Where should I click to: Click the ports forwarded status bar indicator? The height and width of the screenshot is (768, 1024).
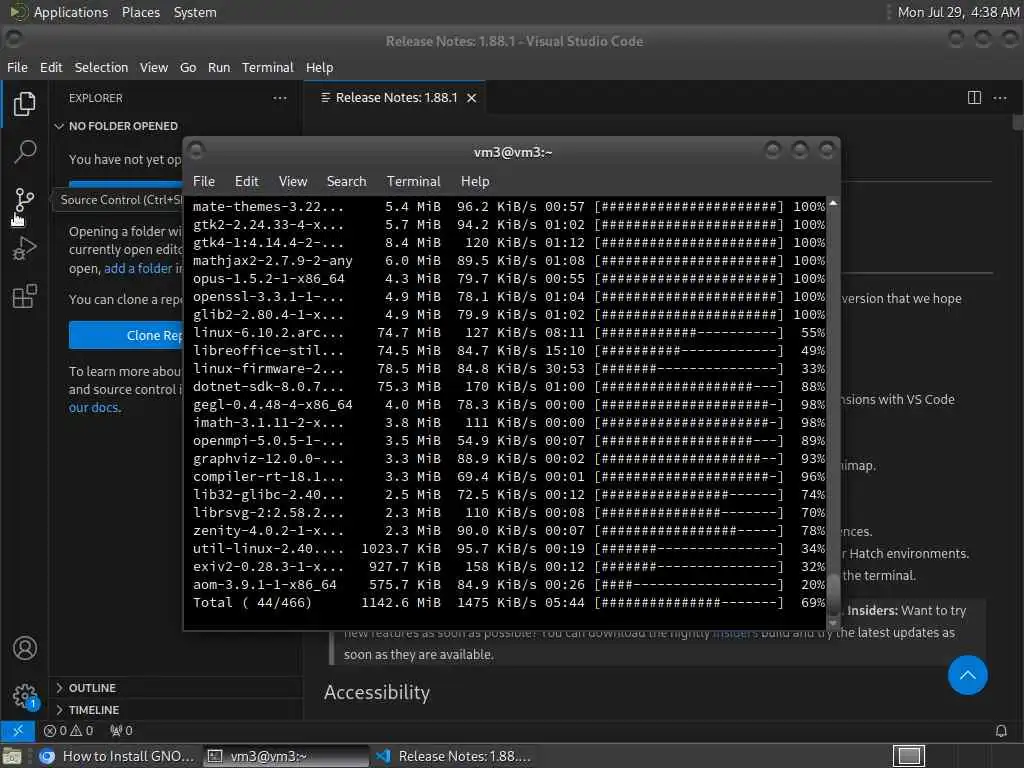(x=121, y=730)
